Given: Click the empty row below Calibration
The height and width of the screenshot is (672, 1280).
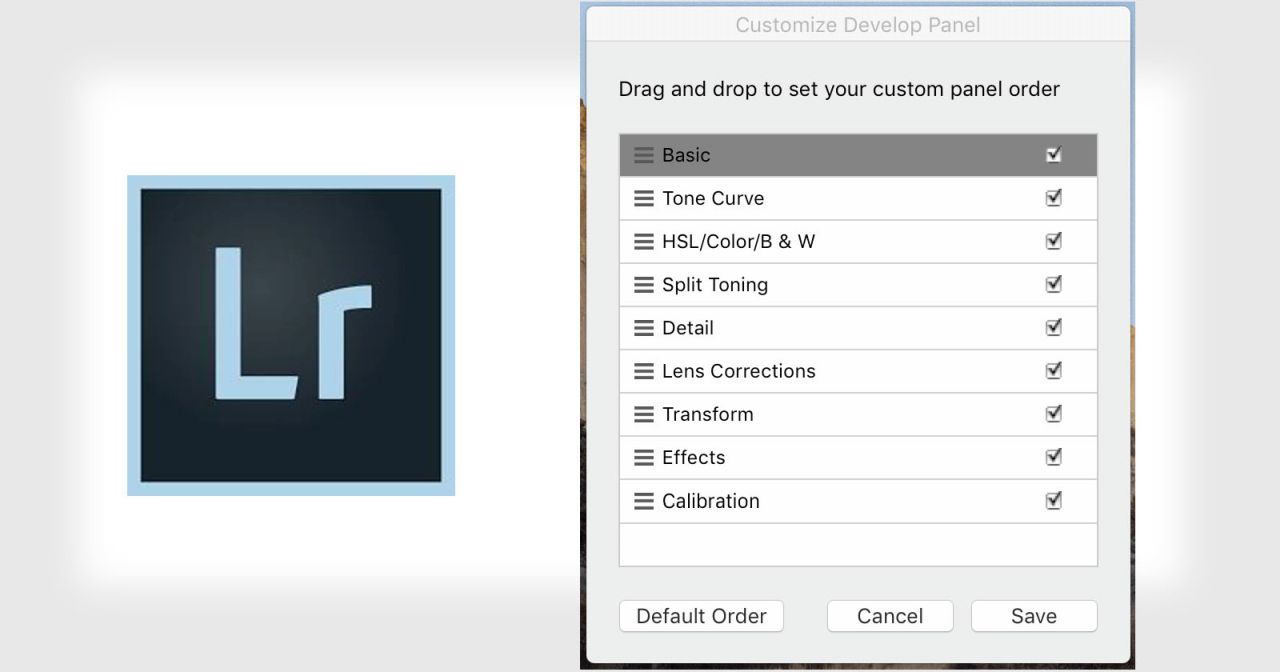Looking at the screenshot, I should pyautogui.click(x=858, y=545).
